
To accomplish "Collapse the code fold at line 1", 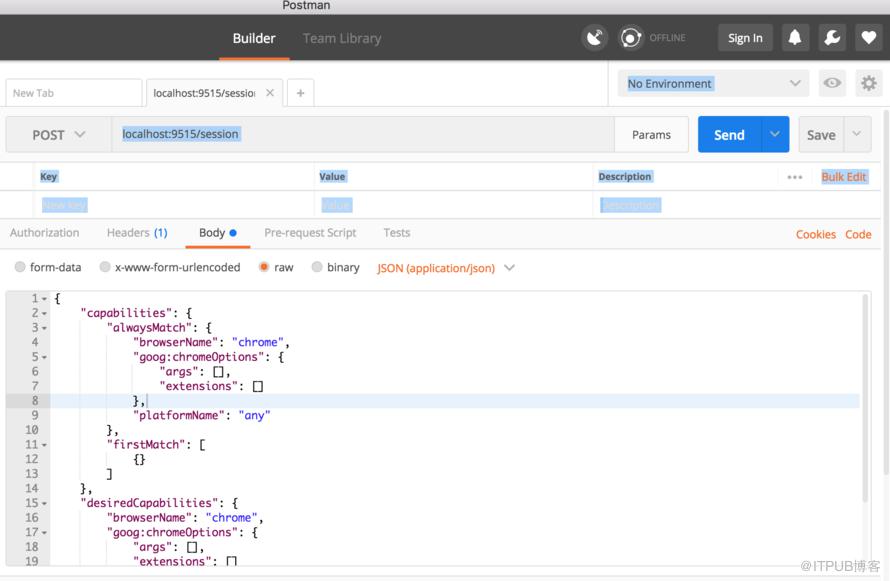I will pyautogui.click(x=44, y=299).
